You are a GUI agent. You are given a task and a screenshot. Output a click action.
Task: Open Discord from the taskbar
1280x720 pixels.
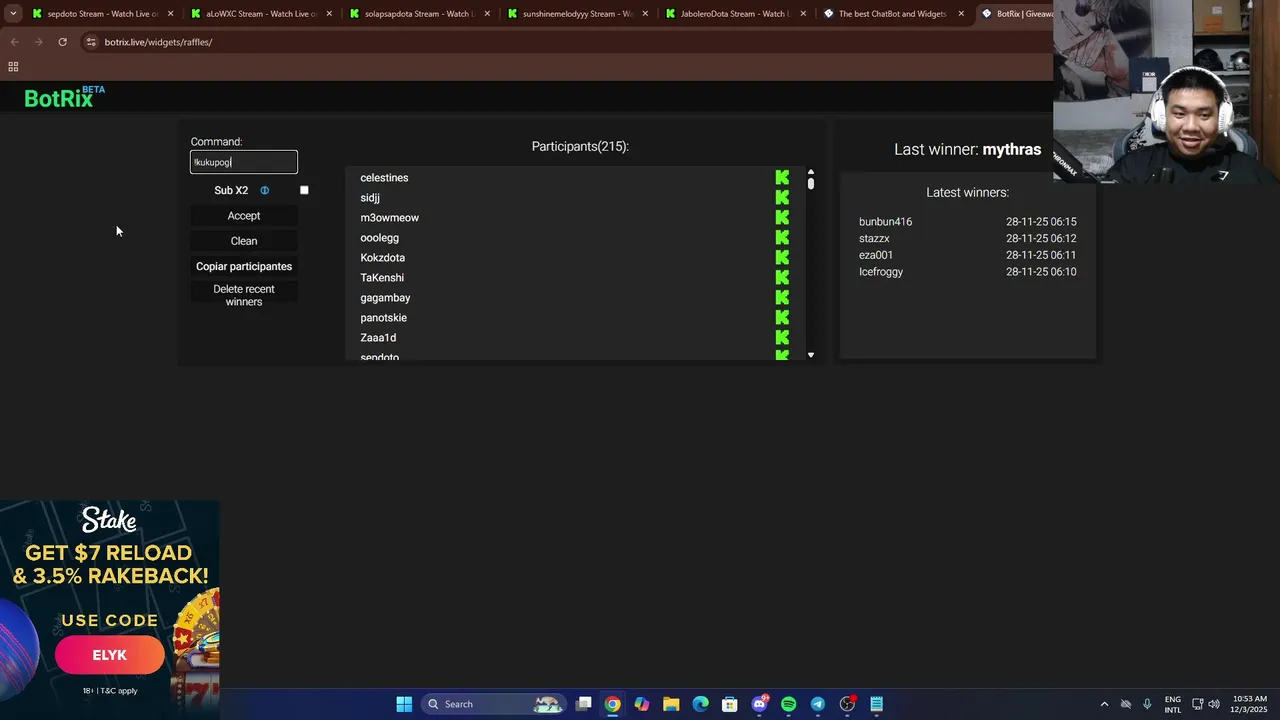click(759, 704)
